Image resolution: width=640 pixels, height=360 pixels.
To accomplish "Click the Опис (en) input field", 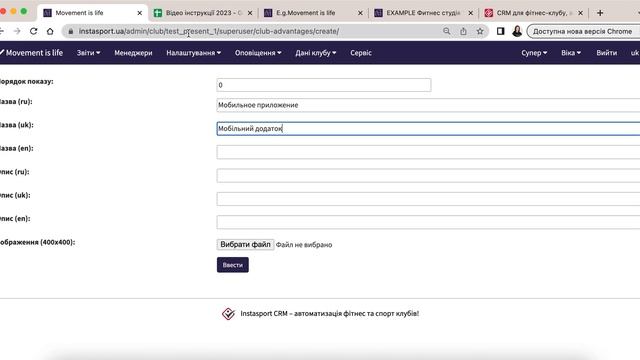I will tap(428, 222).
